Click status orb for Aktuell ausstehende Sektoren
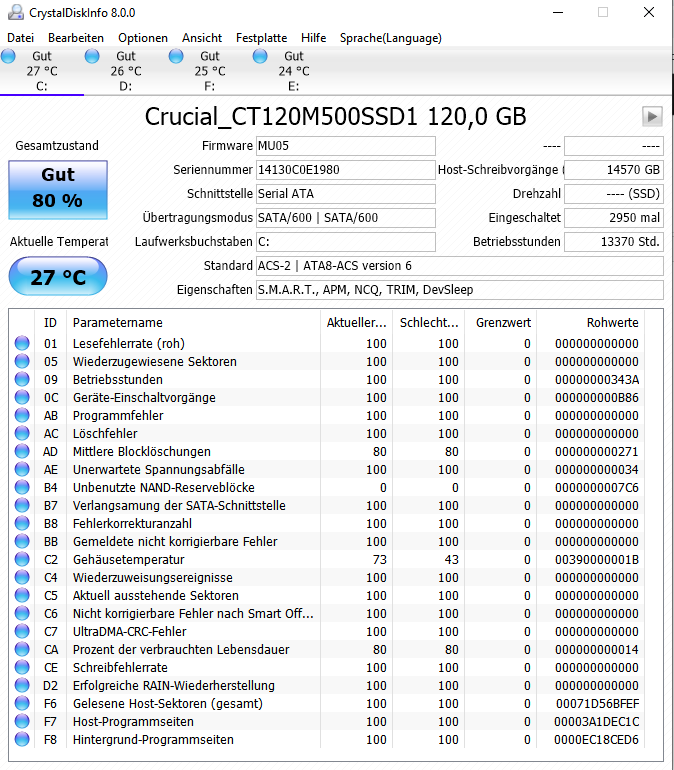The height and width of the screenshot is (770, 674). 22,595
